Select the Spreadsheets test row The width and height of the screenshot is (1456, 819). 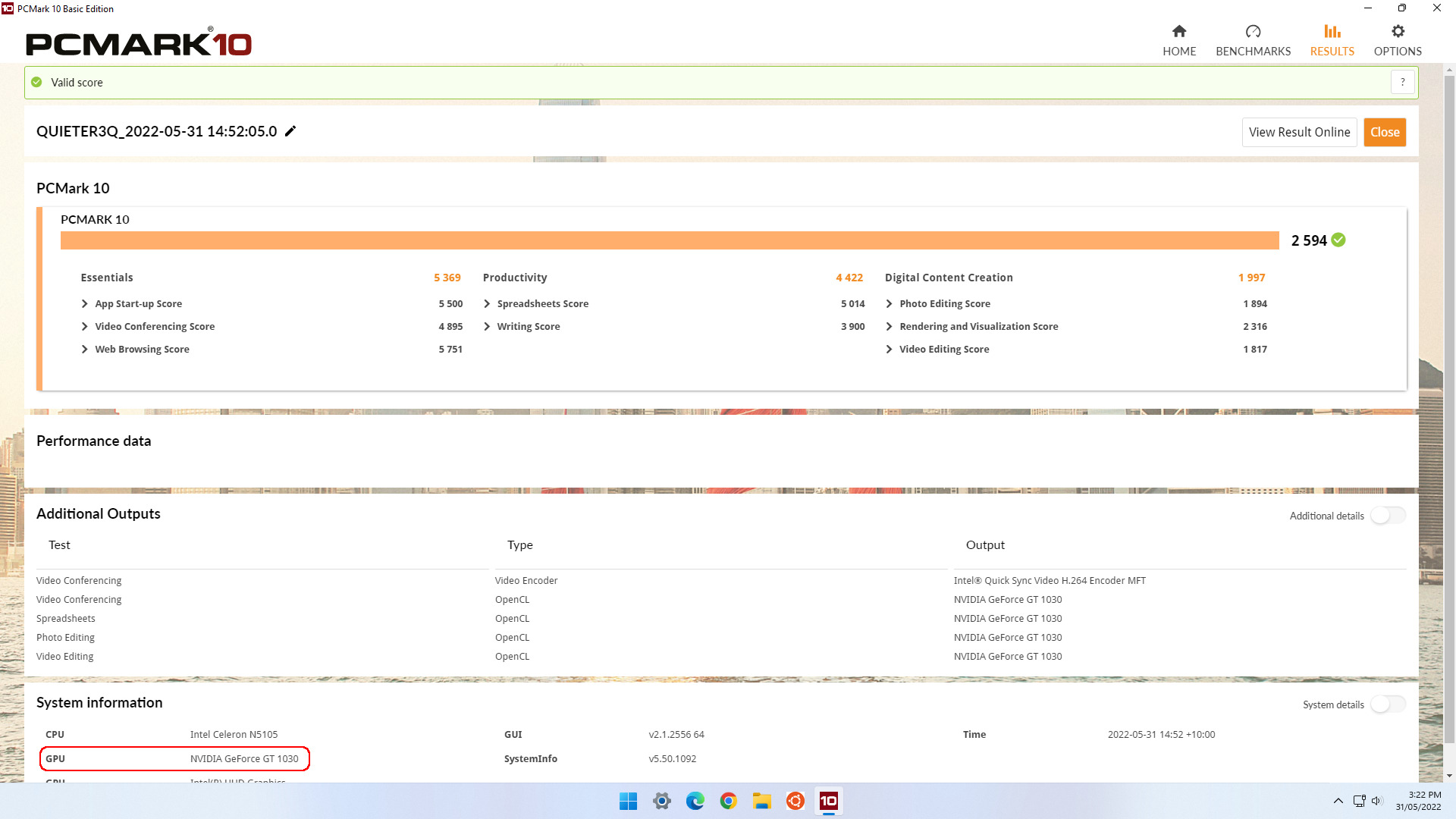tap(66, 618)
